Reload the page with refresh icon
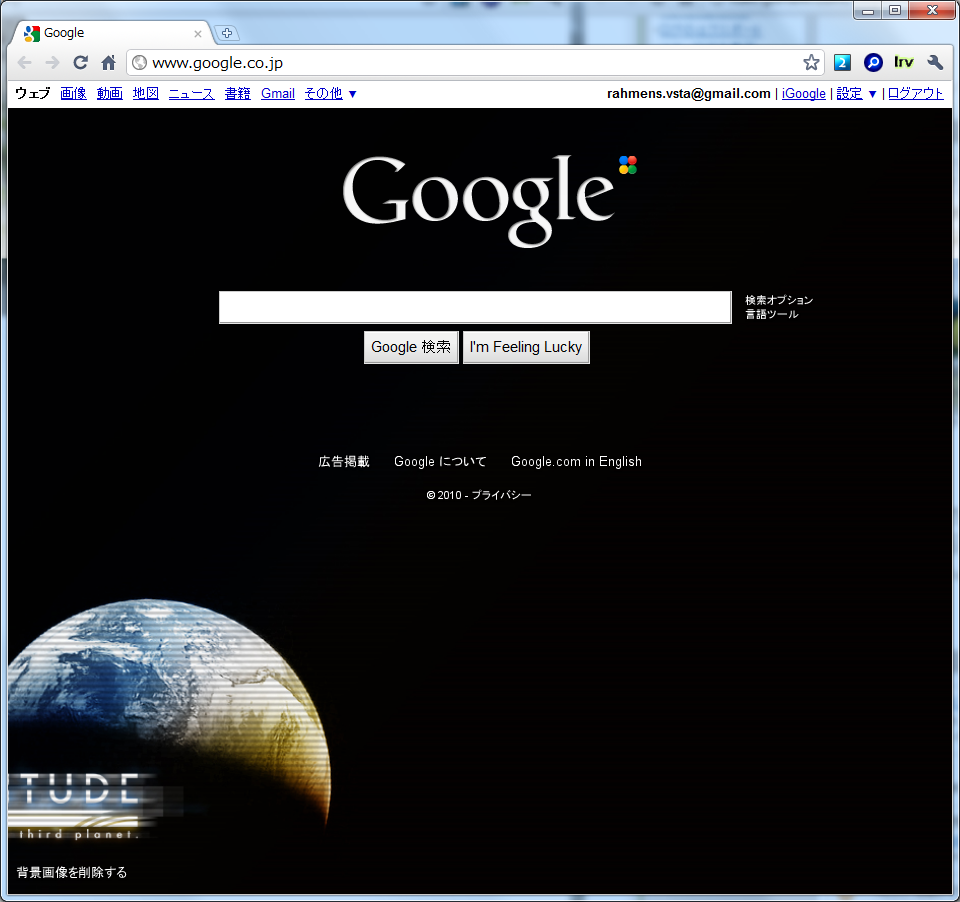Screen dimensions: 960x902 (81, 62)
